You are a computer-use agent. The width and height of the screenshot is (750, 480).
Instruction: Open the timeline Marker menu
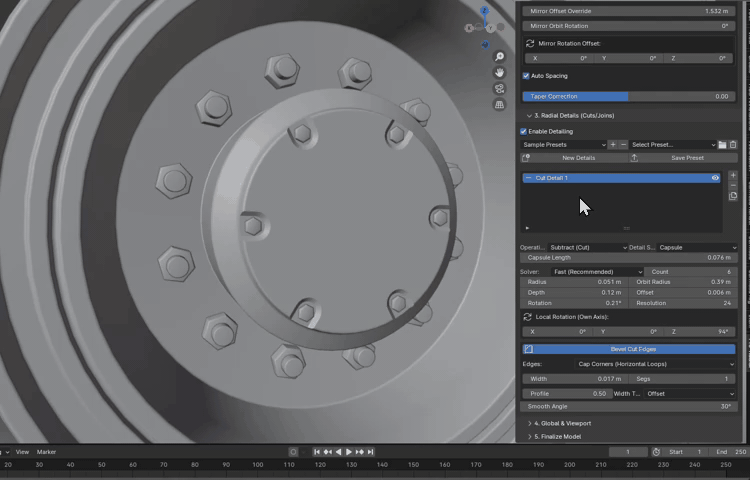(46, 452)
